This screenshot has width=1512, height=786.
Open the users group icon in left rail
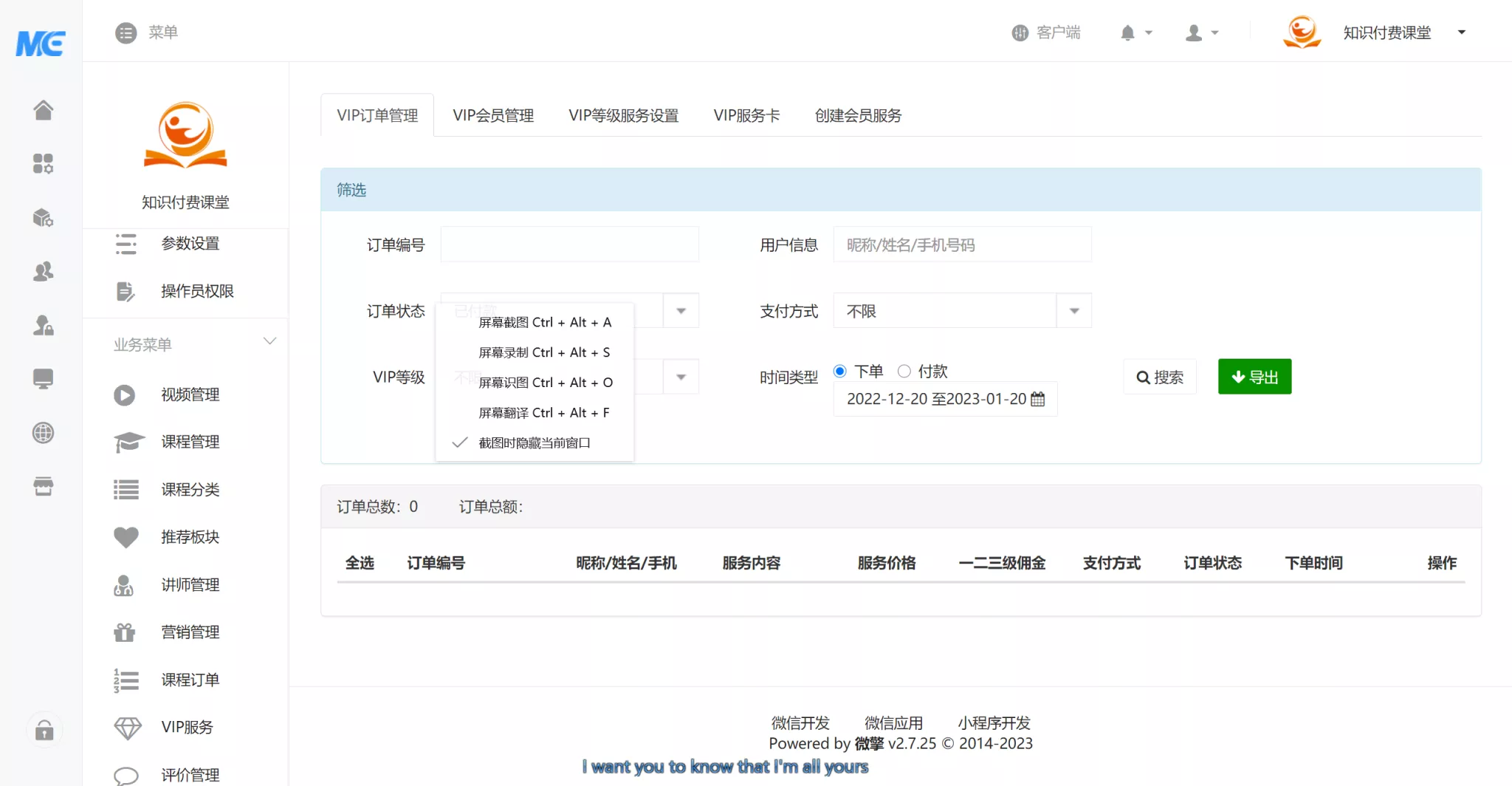[43, 271]
